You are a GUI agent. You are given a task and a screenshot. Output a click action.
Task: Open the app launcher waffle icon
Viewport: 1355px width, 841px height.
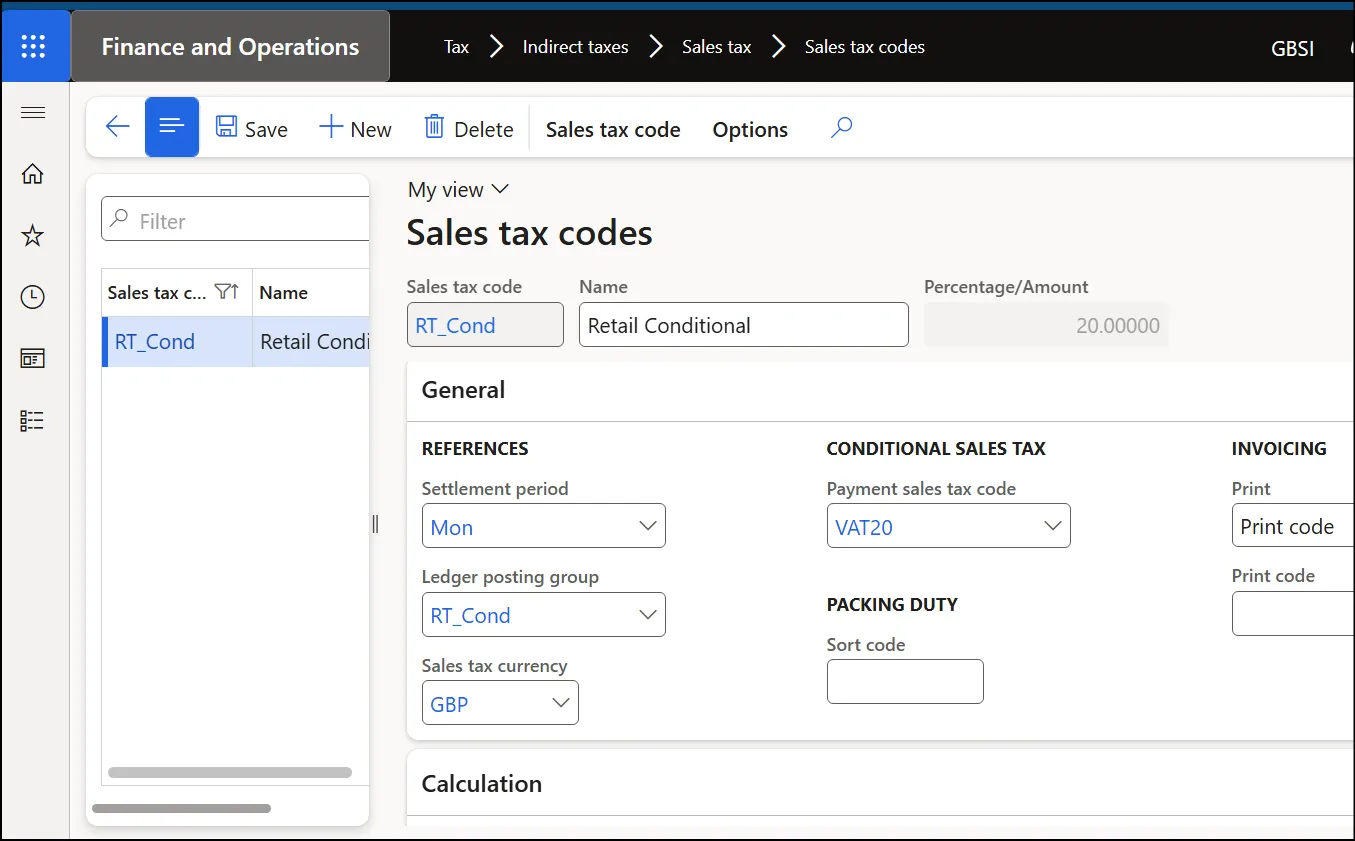click(x=34, y=46)
